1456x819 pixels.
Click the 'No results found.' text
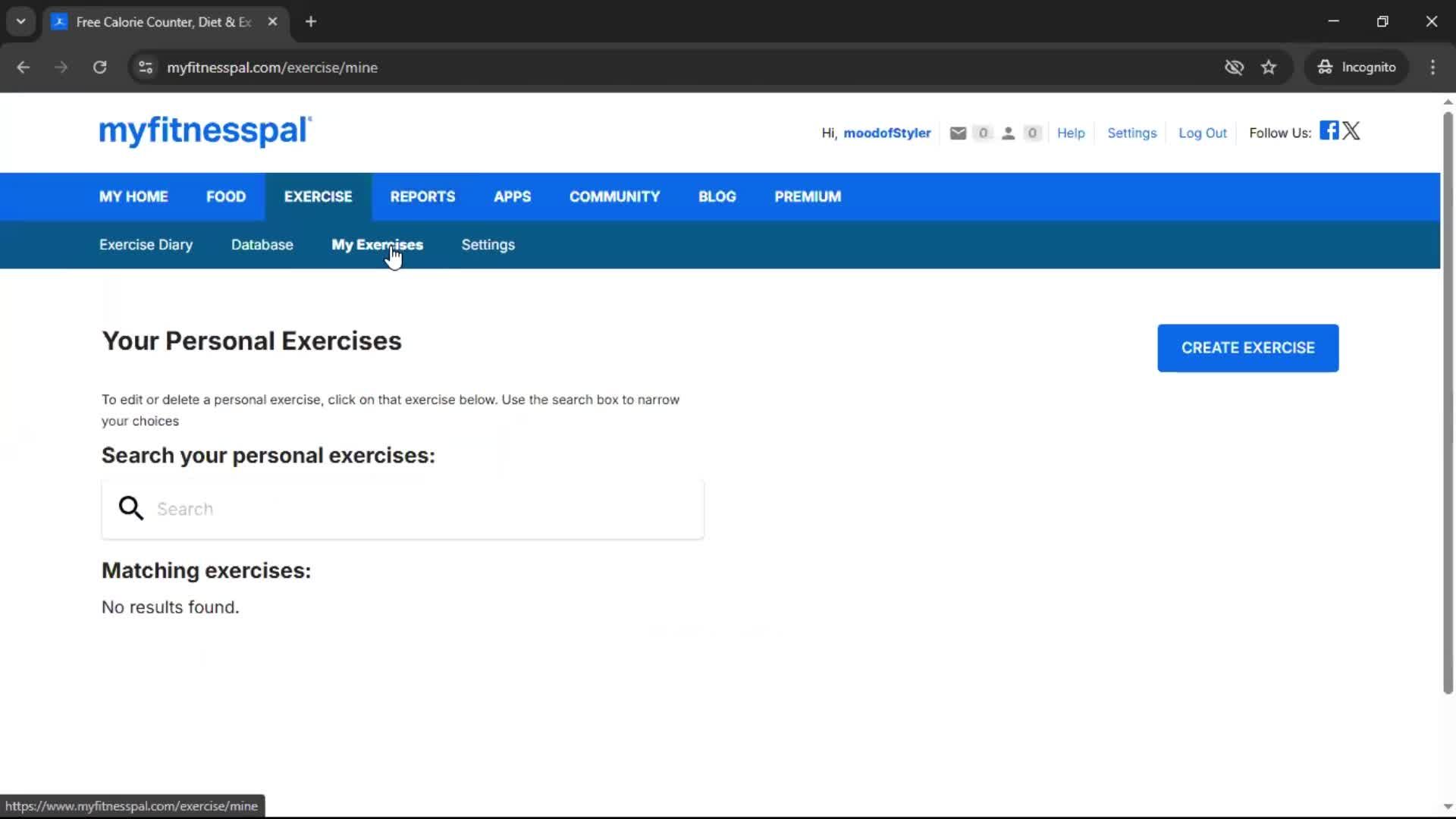tap(171, 607)
